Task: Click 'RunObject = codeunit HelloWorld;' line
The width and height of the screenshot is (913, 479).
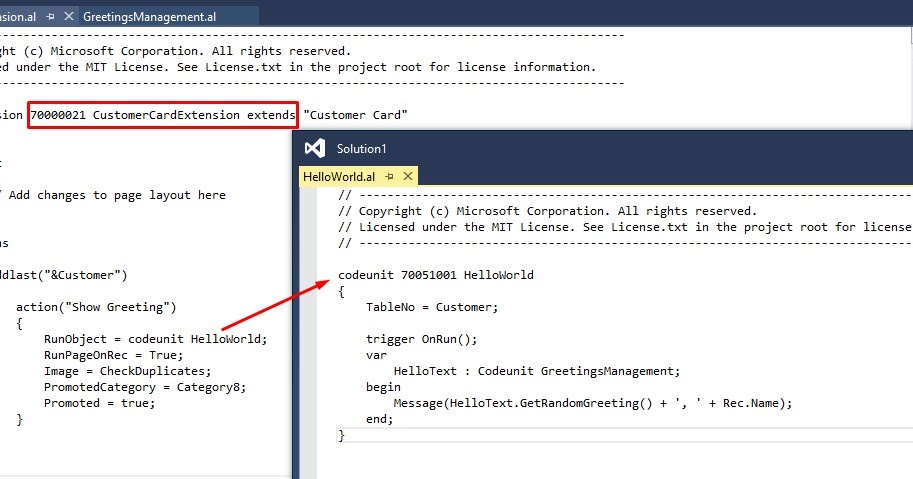Action: (155, 339)
